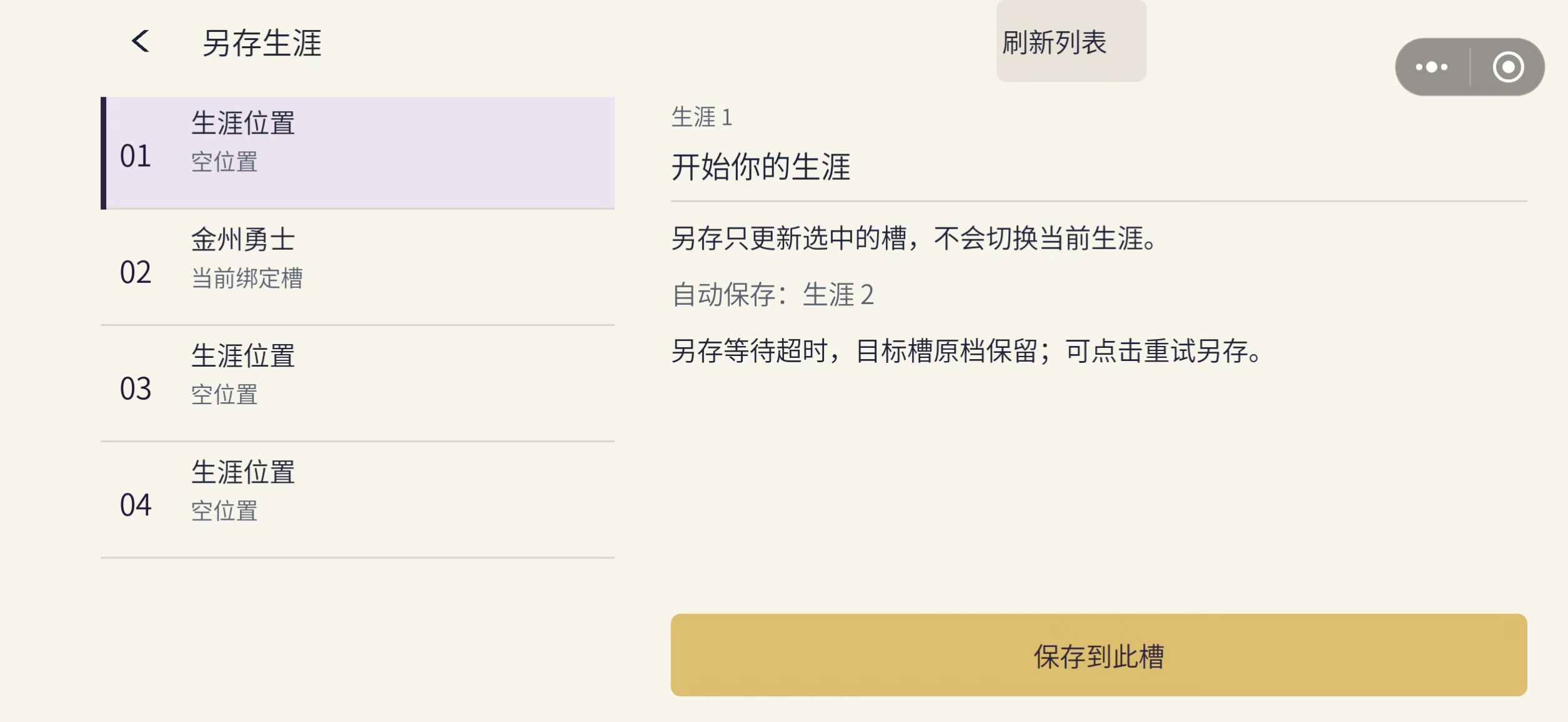
Task: Click the 另存生涯 page title
Action: coord(262,43)
